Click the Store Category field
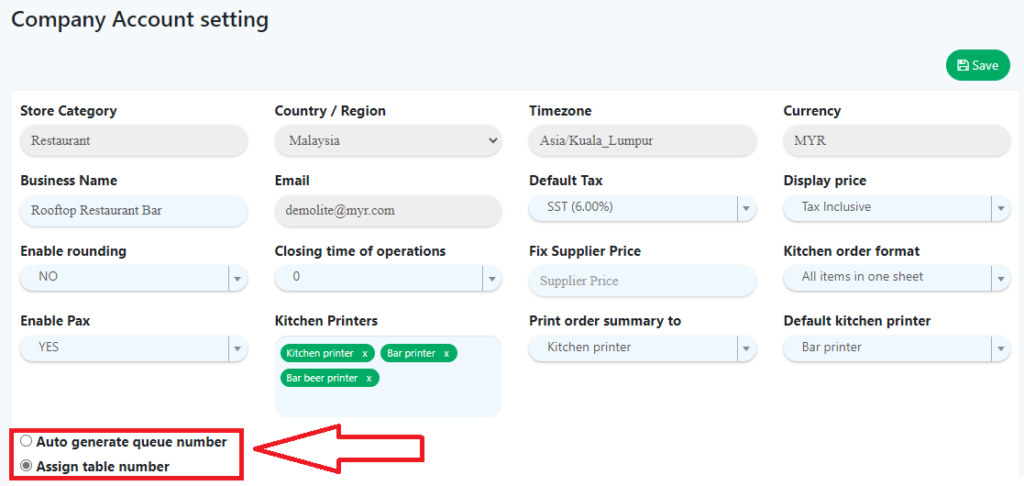This screenshot has height=486, width=1024. click(x=133, y=141)
